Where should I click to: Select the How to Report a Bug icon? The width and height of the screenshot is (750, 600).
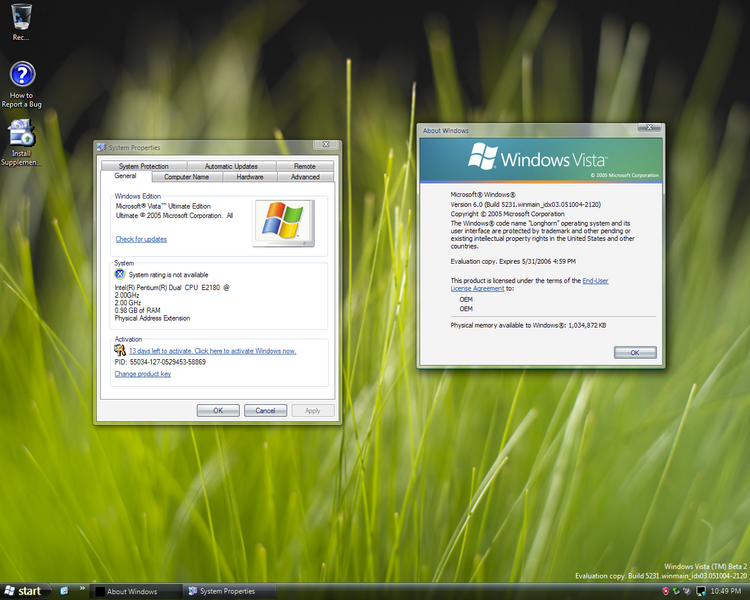(22, 84)
